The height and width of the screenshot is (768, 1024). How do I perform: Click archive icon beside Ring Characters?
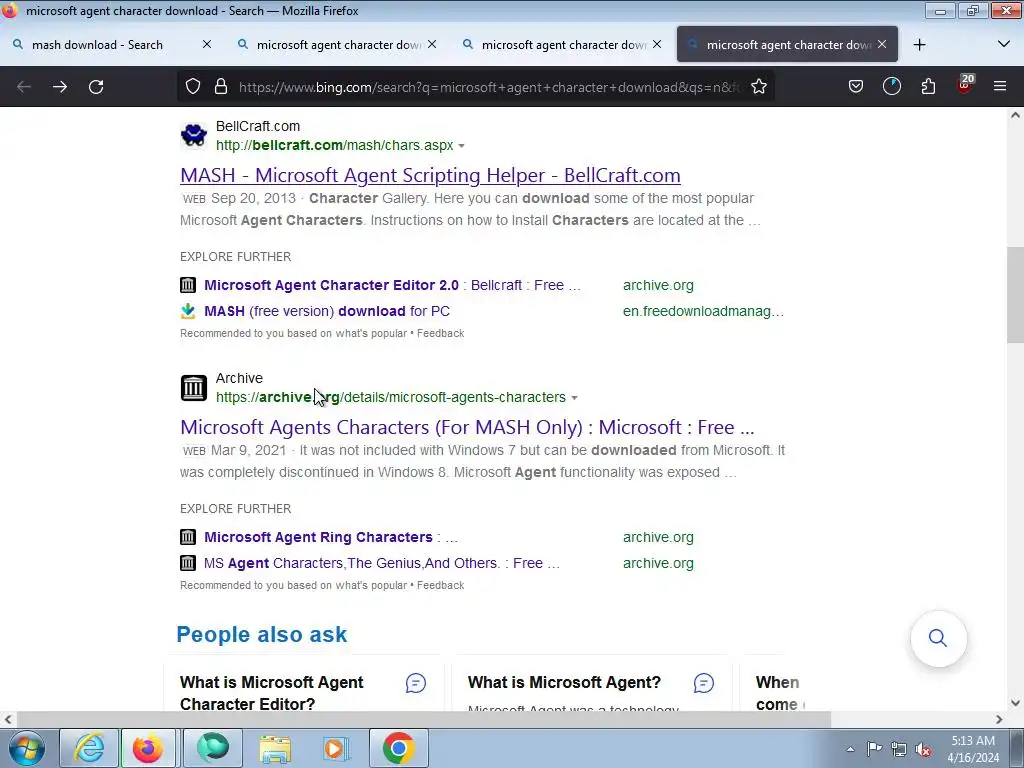point(188,537)
